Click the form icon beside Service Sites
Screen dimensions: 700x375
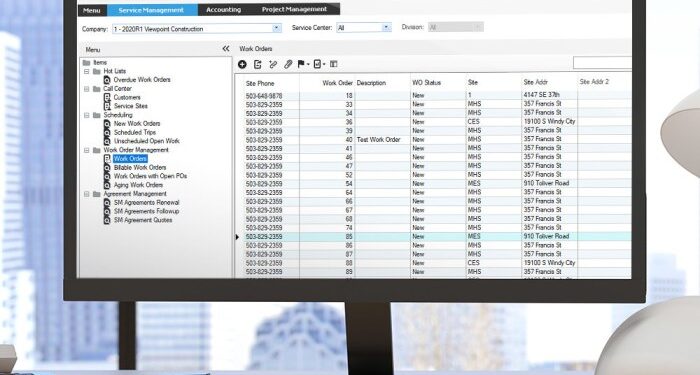[107, 106]
